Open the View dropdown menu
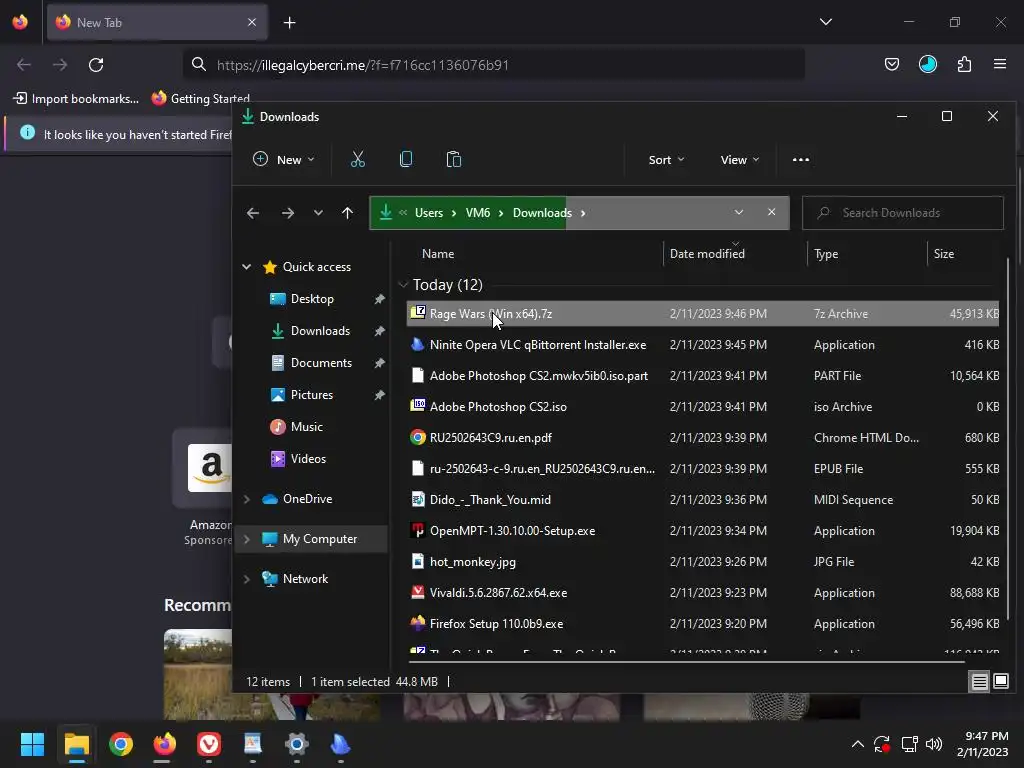1024x768 pixels. click(x=740, y=159)
